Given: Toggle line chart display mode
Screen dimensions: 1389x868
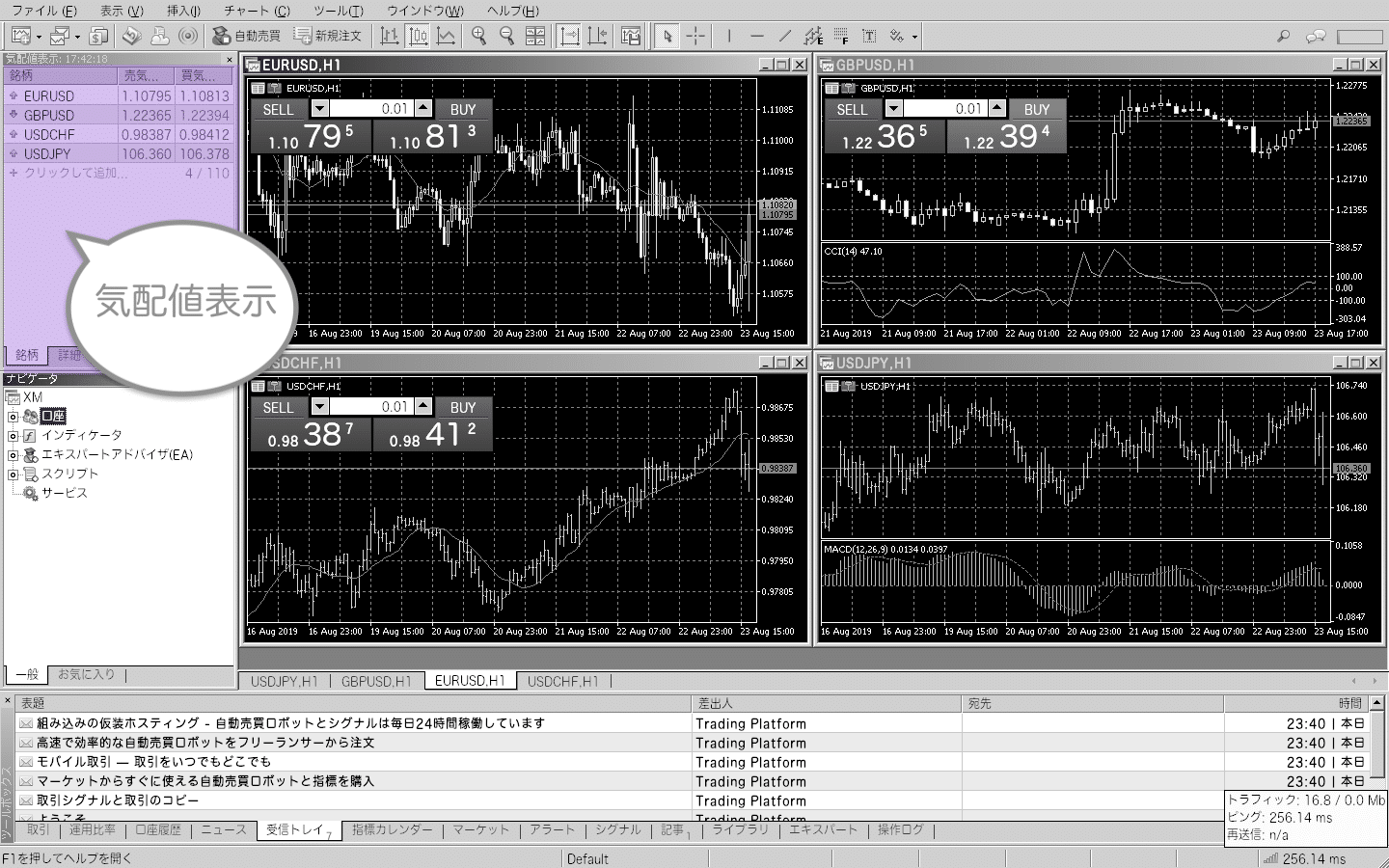Looking at the screenshot, I should pos(446,36).
